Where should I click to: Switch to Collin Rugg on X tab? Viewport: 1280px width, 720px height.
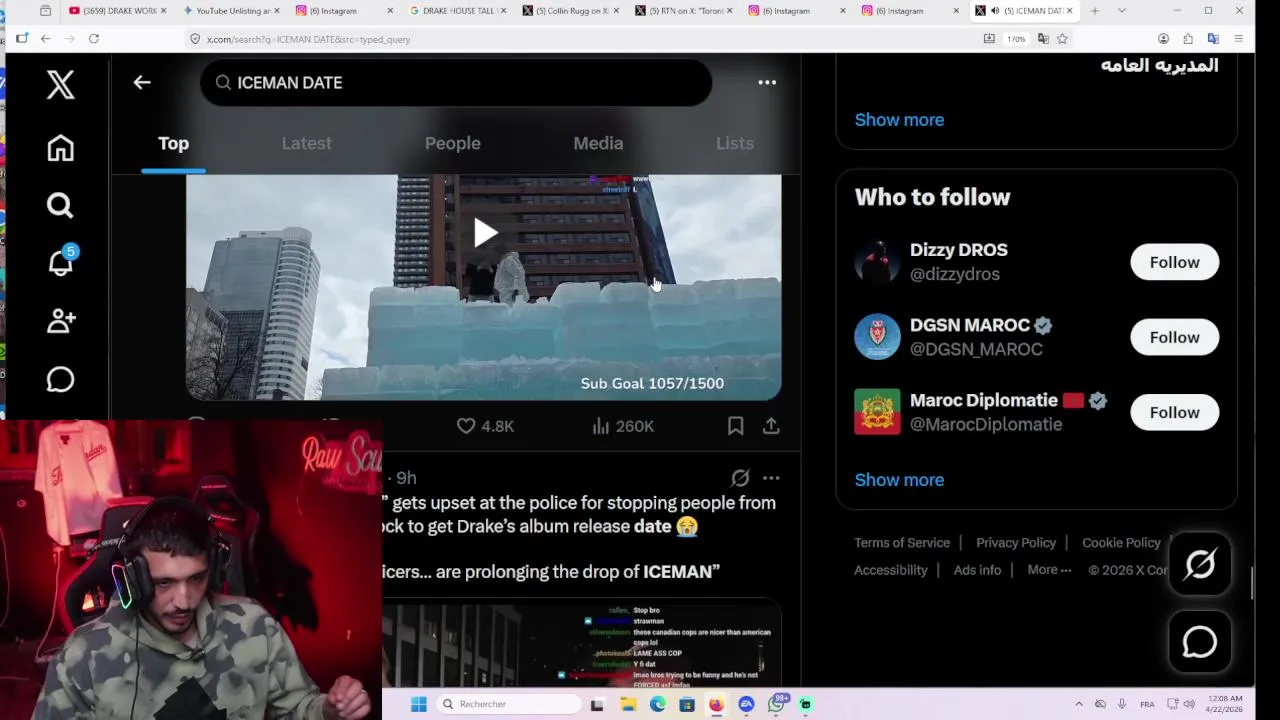pos(571,11)
